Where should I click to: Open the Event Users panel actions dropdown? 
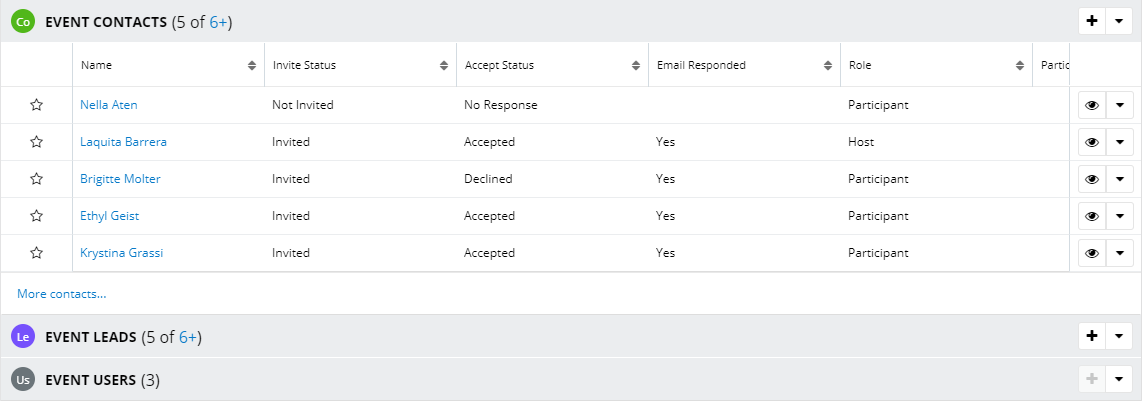coord(1119,378)
